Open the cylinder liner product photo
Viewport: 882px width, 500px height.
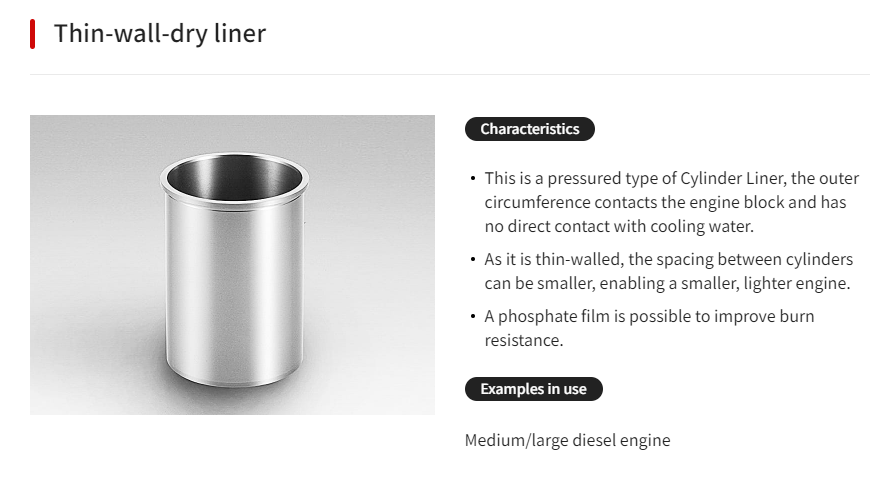tap(232, 265)
